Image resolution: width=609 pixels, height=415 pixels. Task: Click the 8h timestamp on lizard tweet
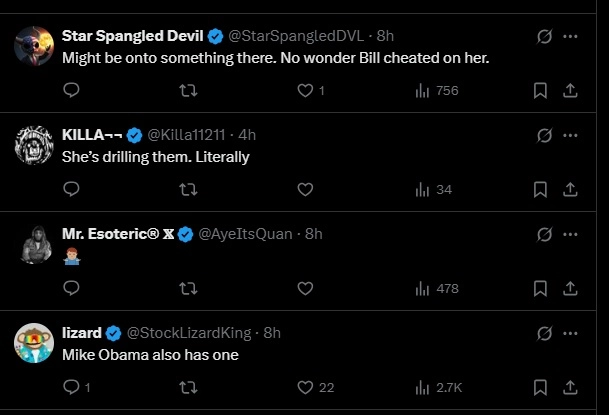click(x=272, y=333)
